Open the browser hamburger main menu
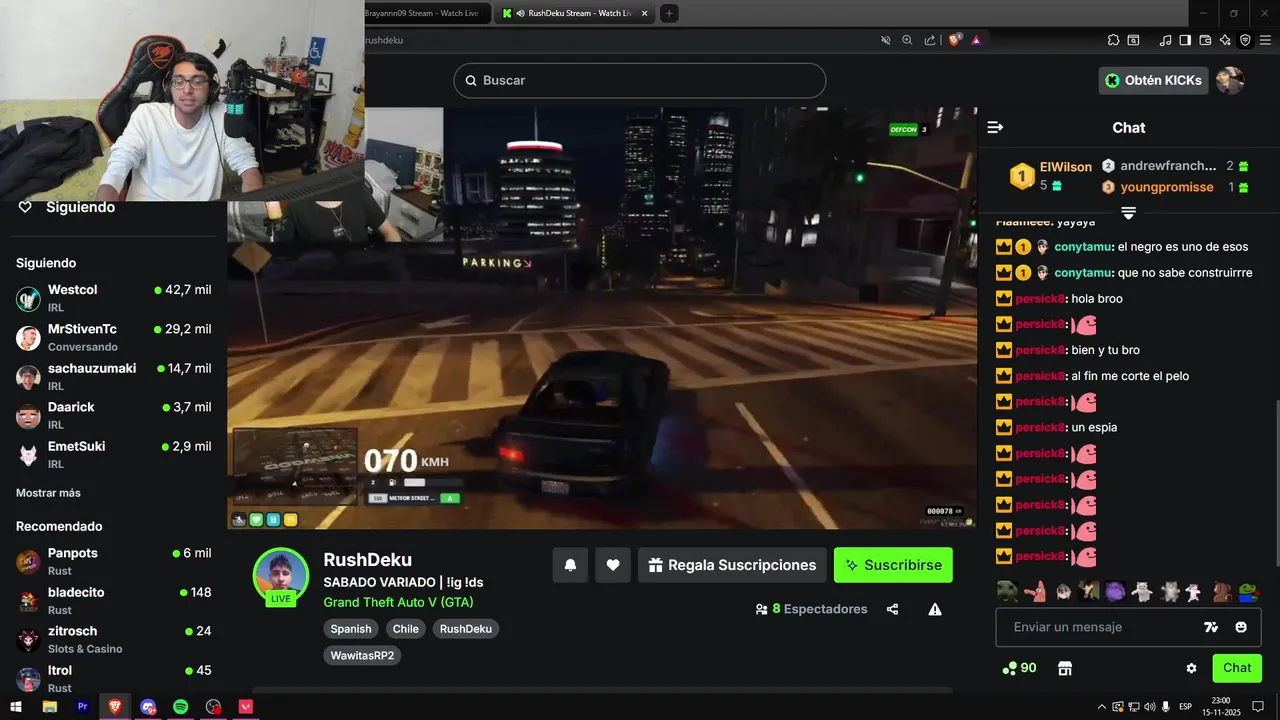The height and width of the screenshot is (720, 1280). pyautogui.click(x=1266, y=40)
